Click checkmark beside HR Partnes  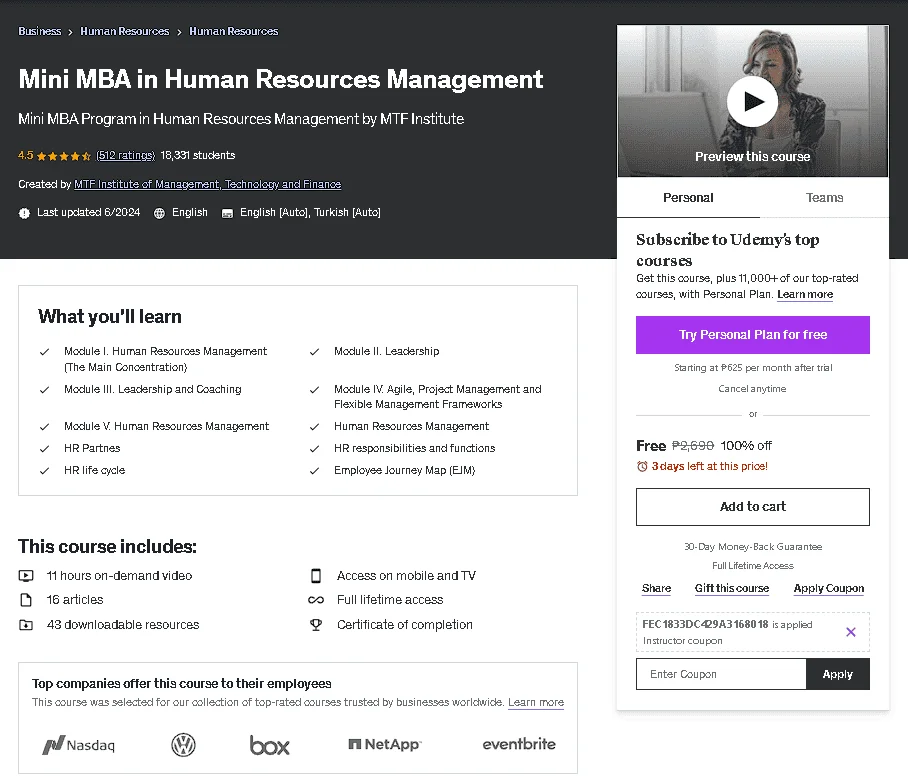click(x=44, y=449)
